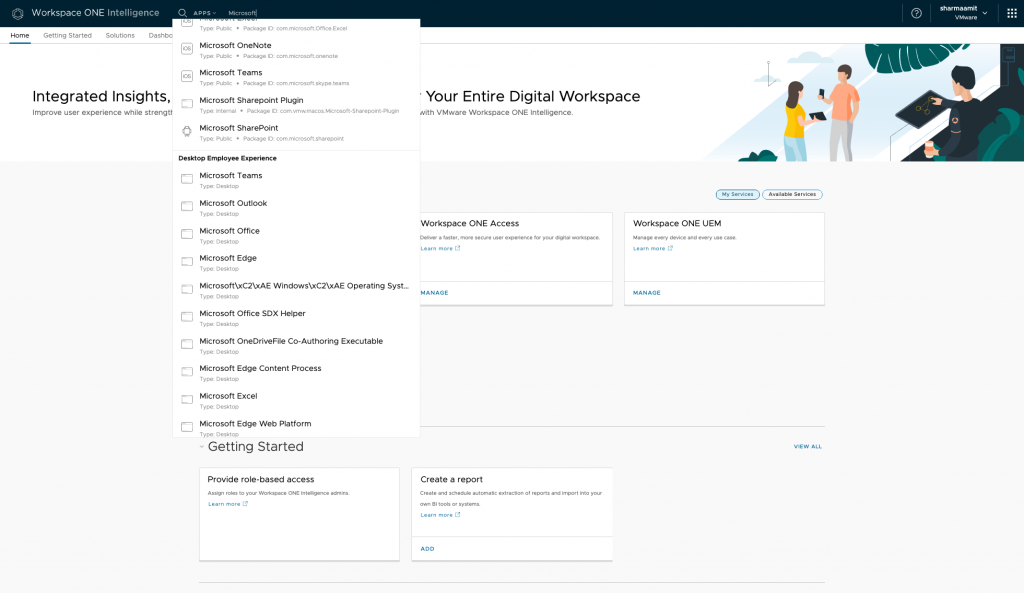Open the help question mark icon
Image resolution: width=1024 pixels, height=593 pixels.
pos(916,13)
